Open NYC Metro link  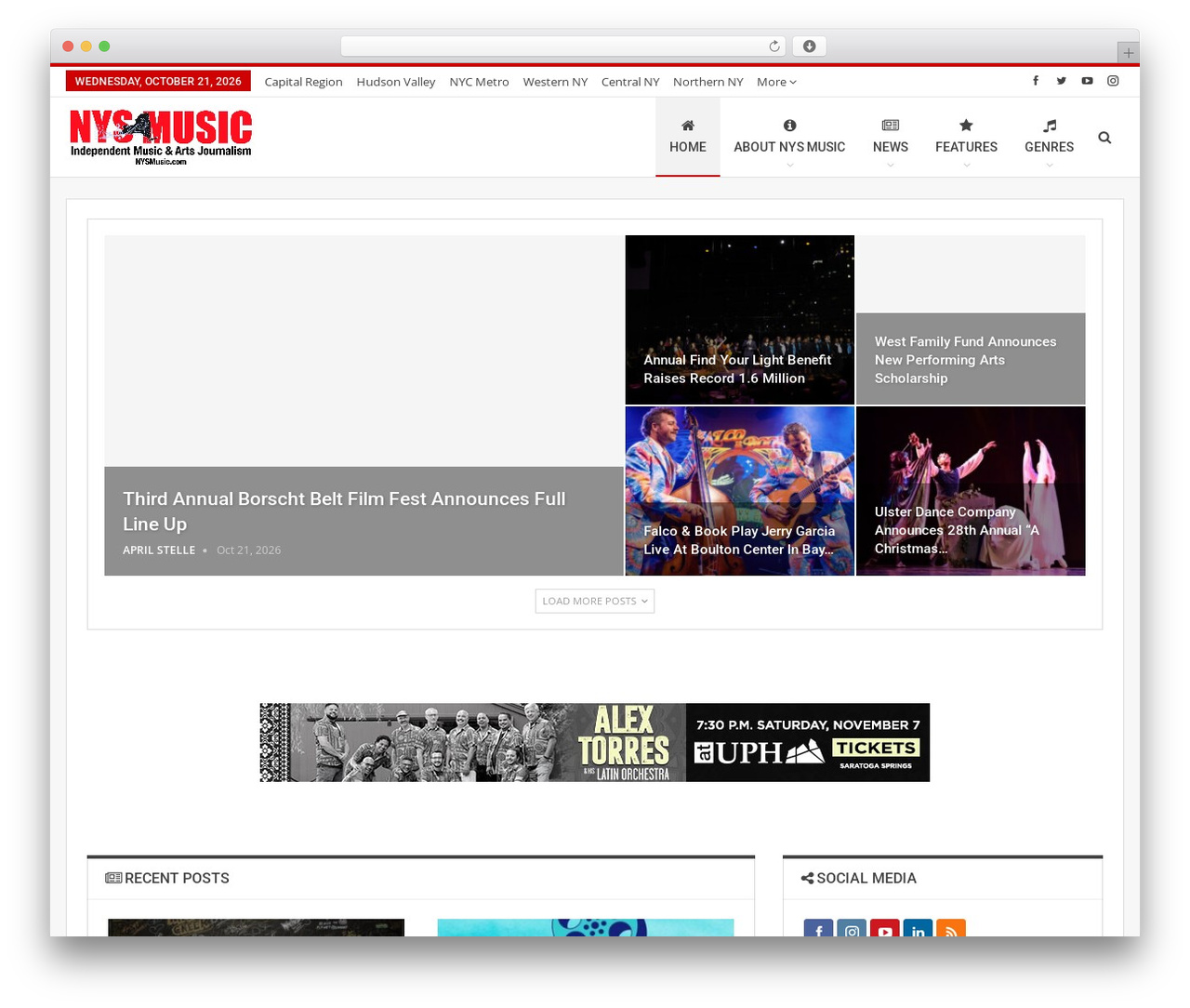(x=479, y=82)
